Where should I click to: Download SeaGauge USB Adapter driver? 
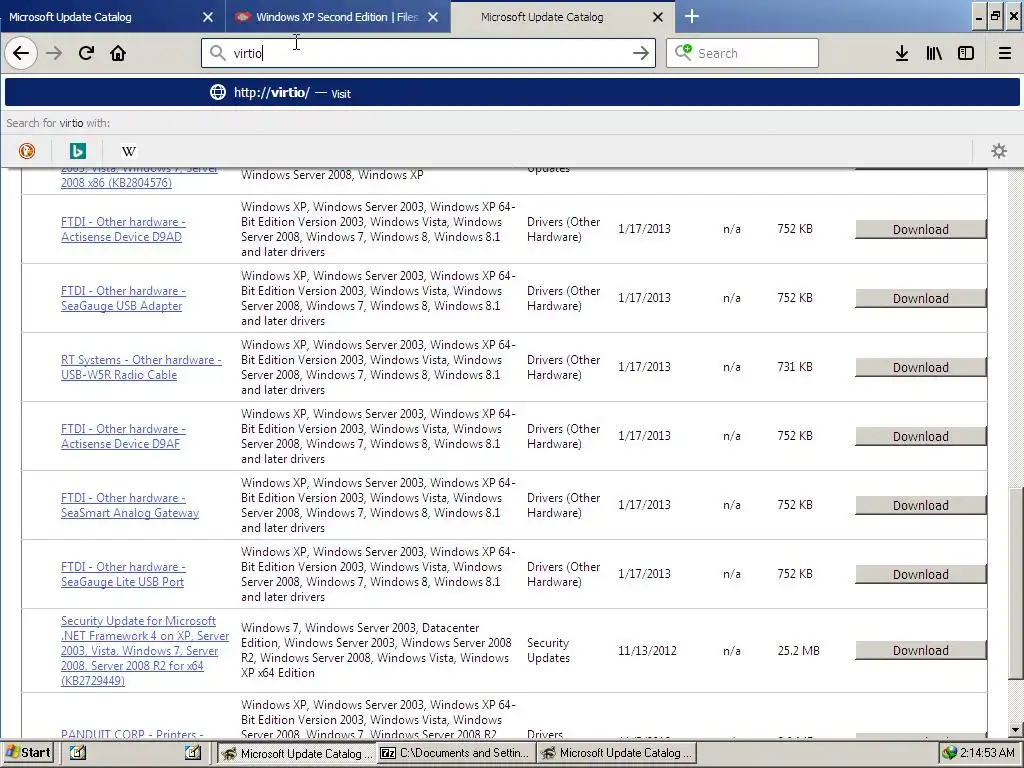pos(920,298)
